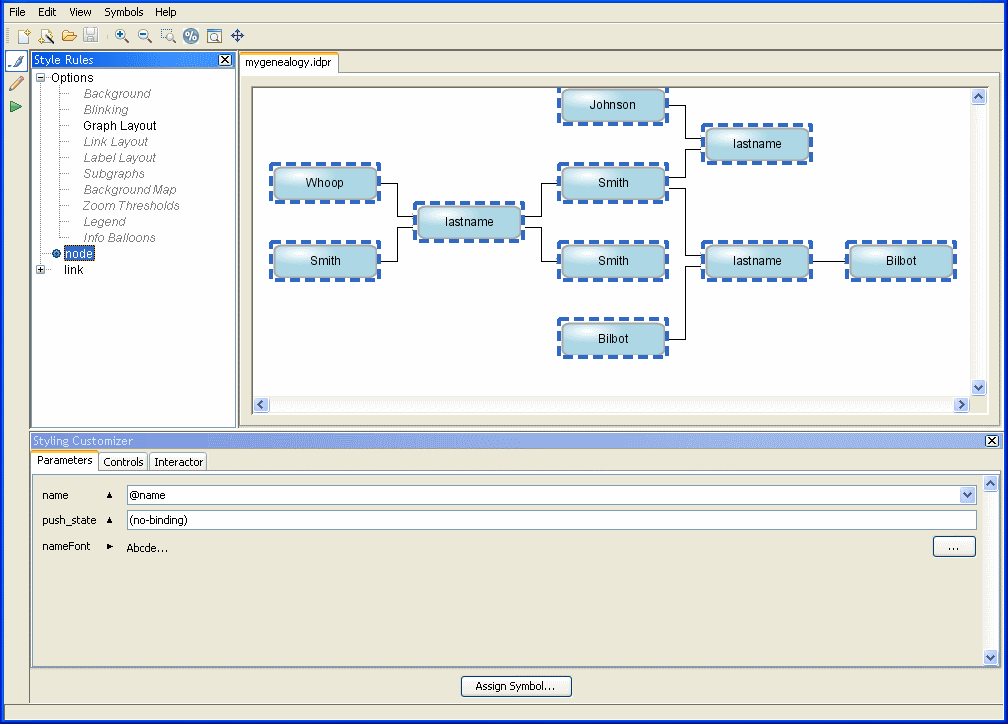This screenshot has height=724, width=1008.
Task: Click the push_state binding input field
Action: (550, 520)
